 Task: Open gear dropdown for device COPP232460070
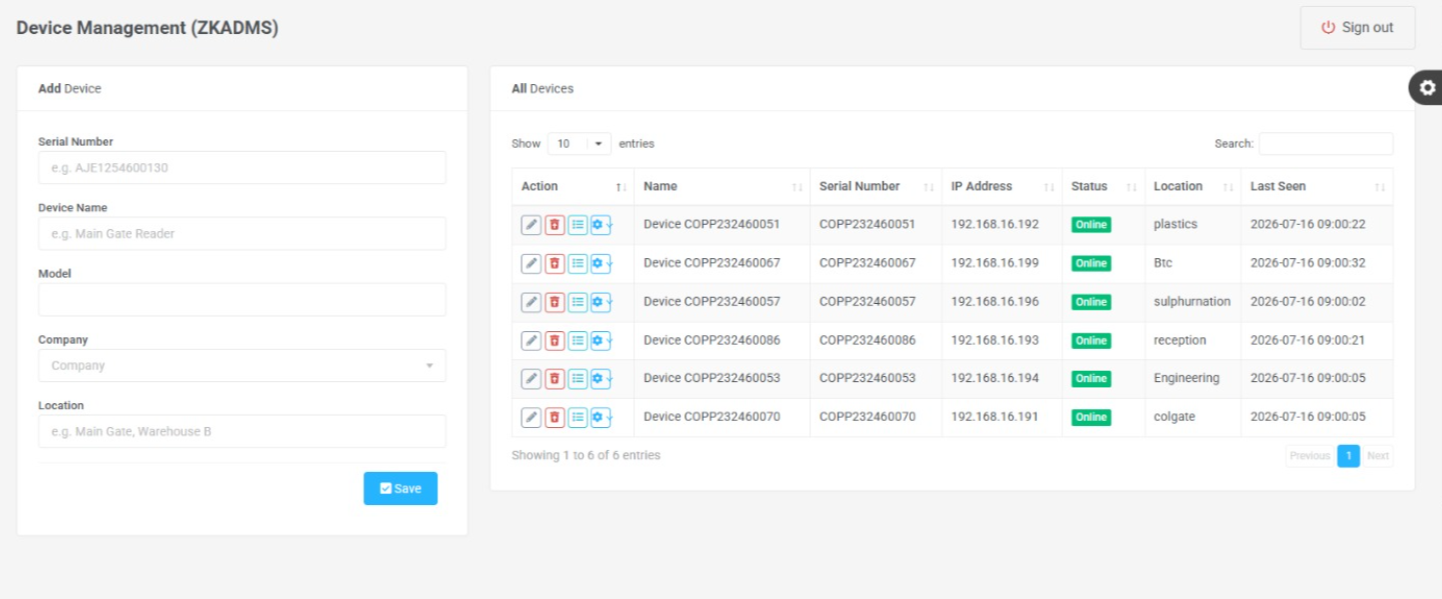point(601,417)
